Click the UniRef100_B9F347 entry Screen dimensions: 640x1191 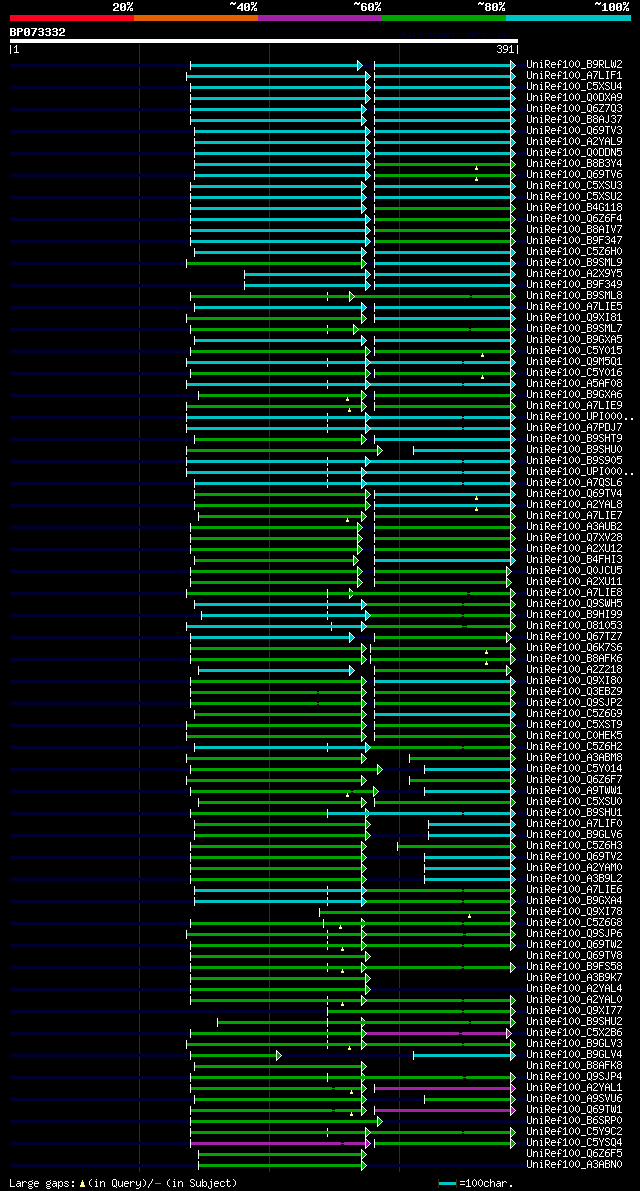[x=574, y=241]
